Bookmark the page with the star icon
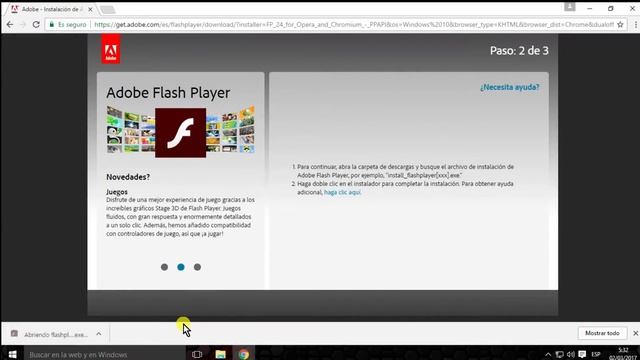640x360 pixels. (620, 24)
